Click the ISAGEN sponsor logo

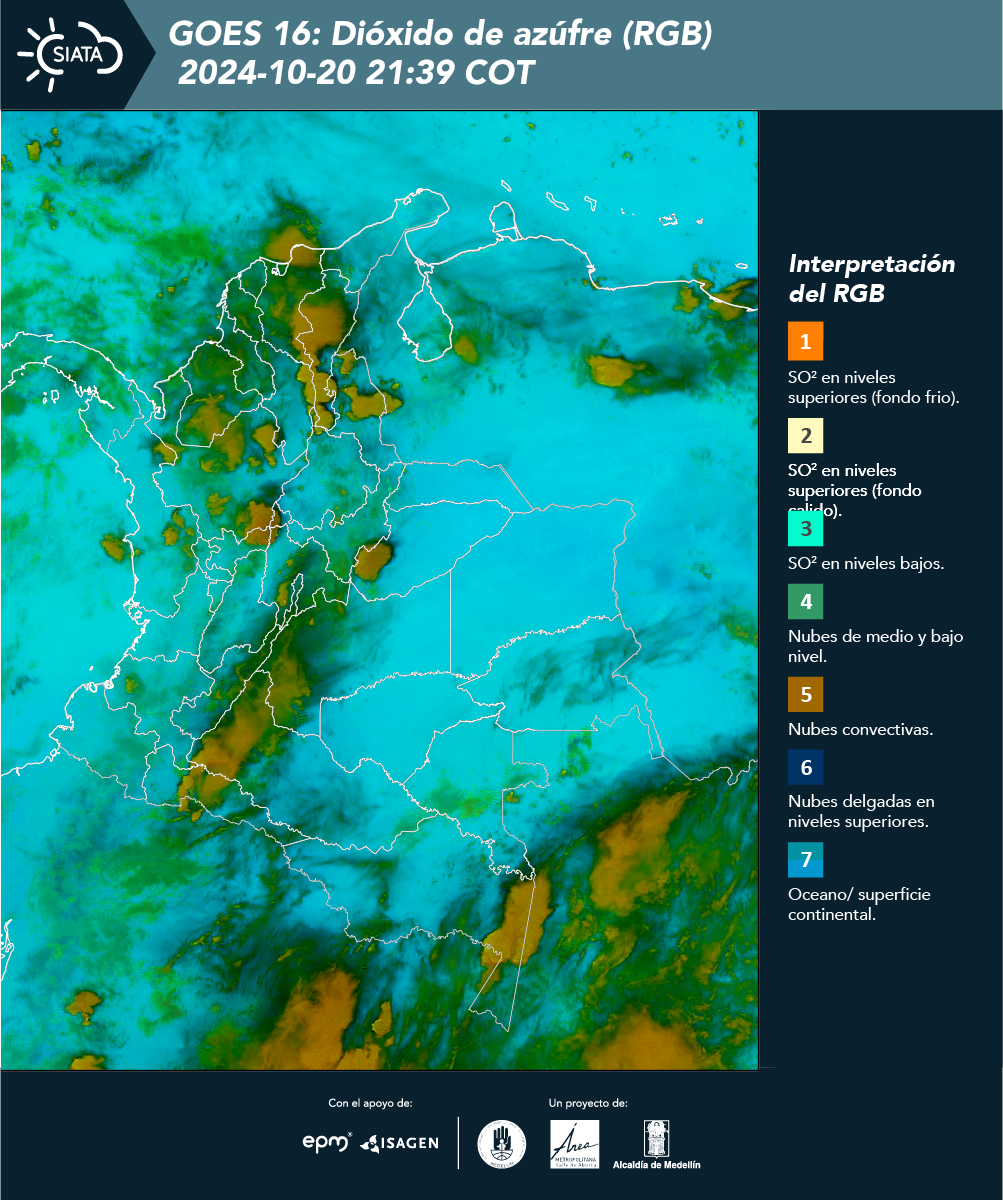point(399,1143)
